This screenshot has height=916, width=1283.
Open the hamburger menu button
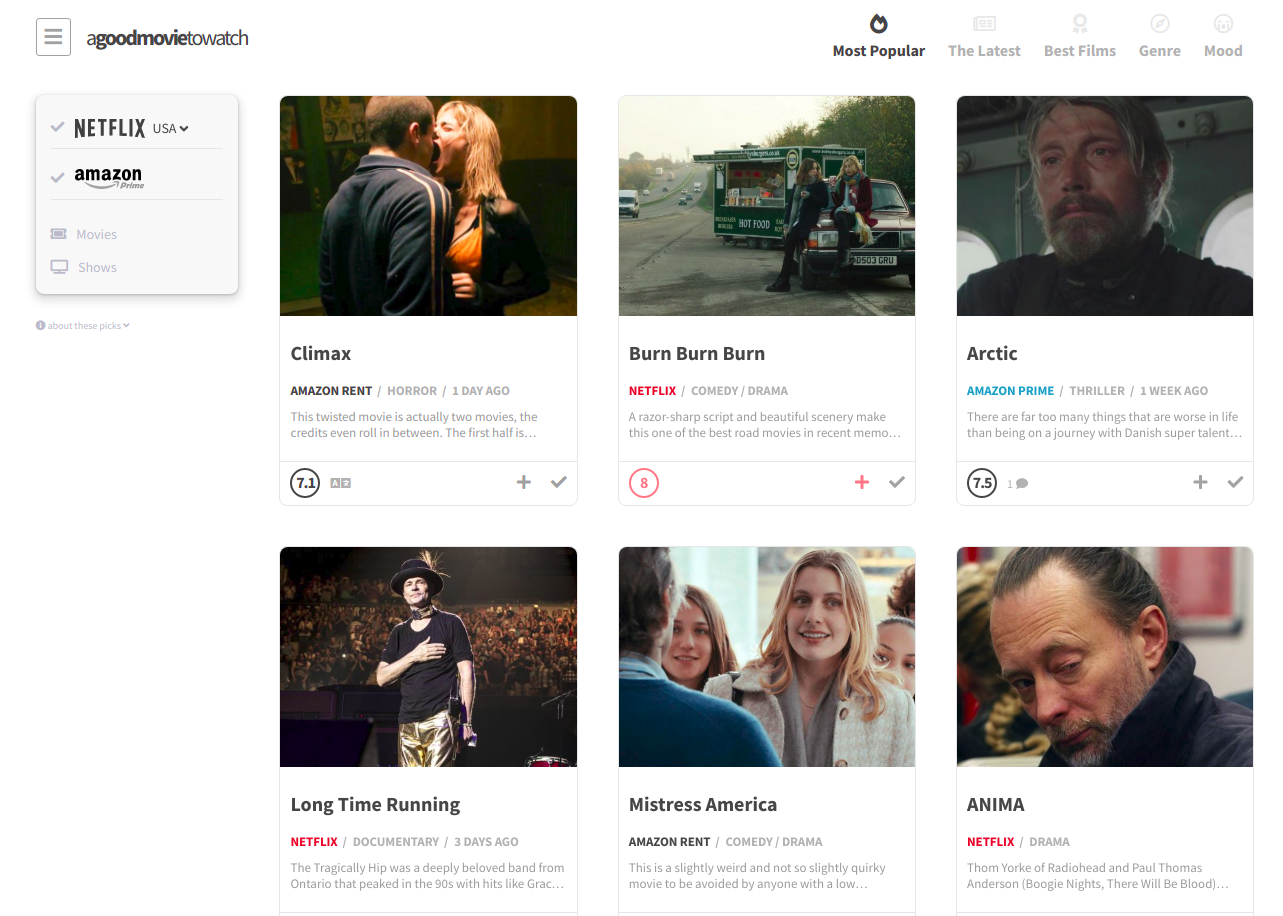(x=53, y=37)
